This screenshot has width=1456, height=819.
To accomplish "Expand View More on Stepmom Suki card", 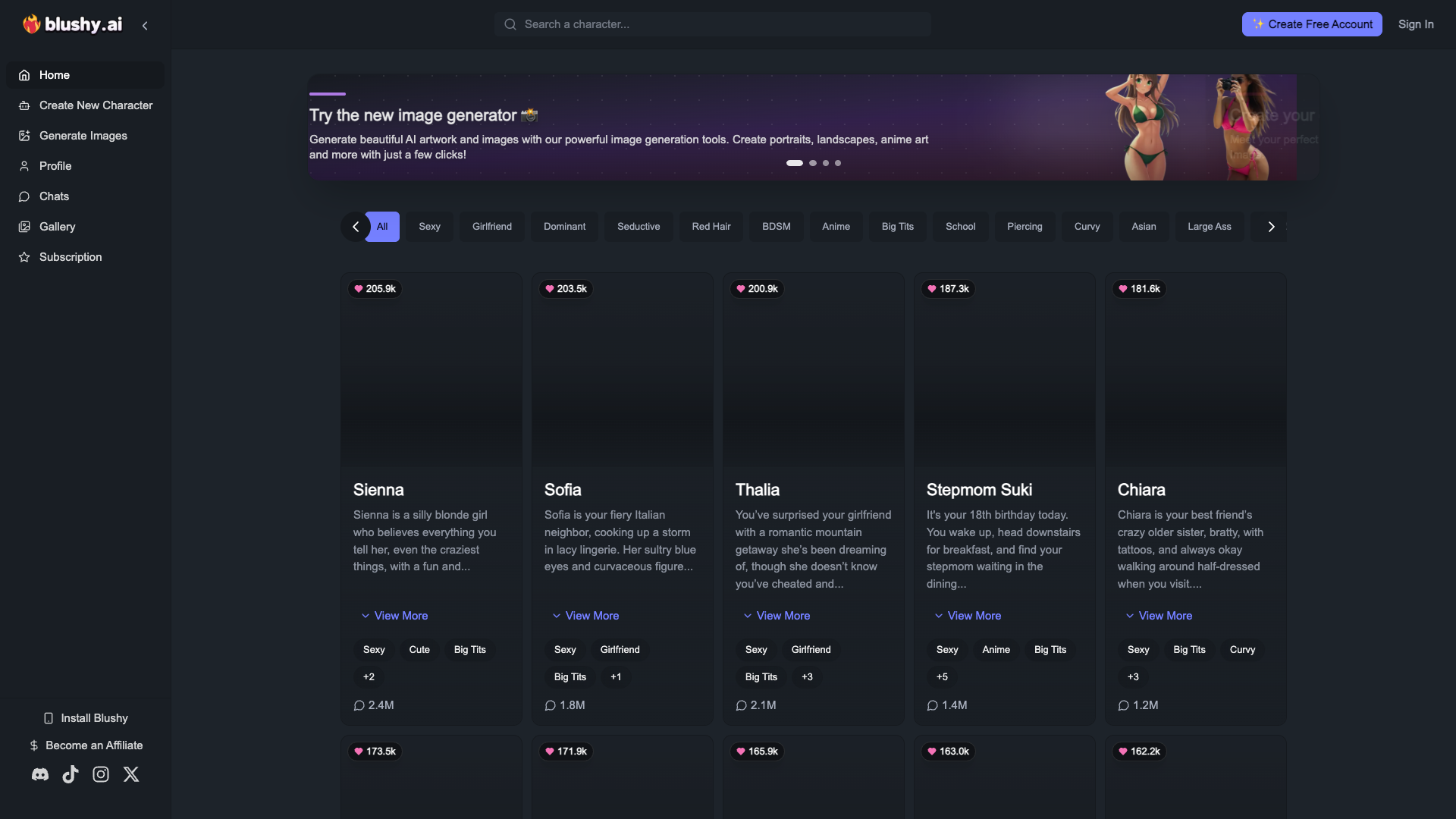I will pyautogui.click(x=968, y=616).
